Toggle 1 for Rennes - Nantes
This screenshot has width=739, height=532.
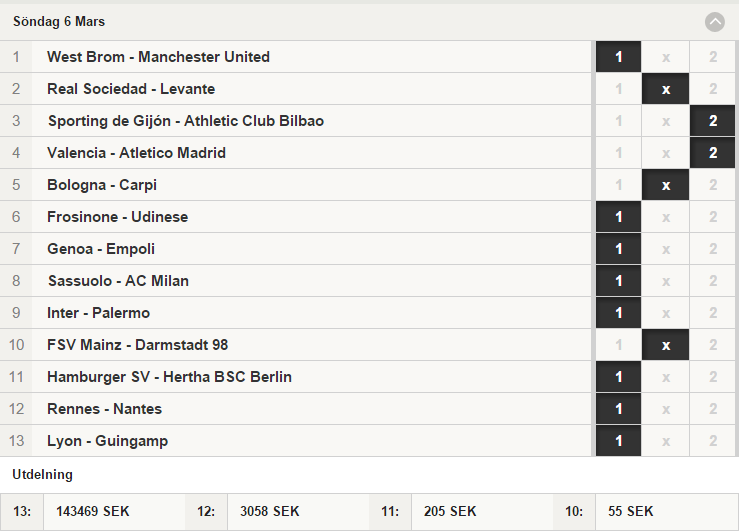point(618,409)
